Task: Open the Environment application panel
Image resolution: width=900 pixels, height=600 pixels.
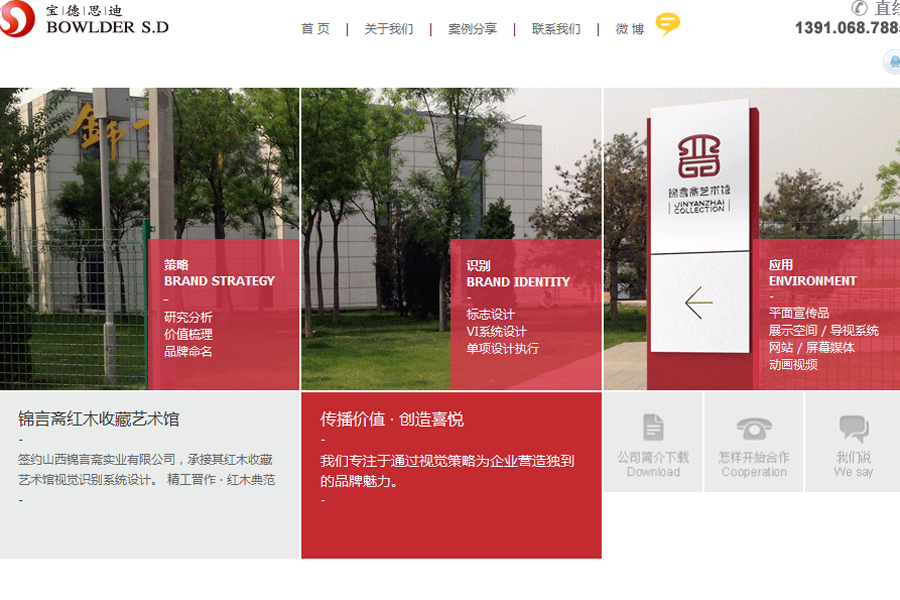Action: tap(827, 314)
